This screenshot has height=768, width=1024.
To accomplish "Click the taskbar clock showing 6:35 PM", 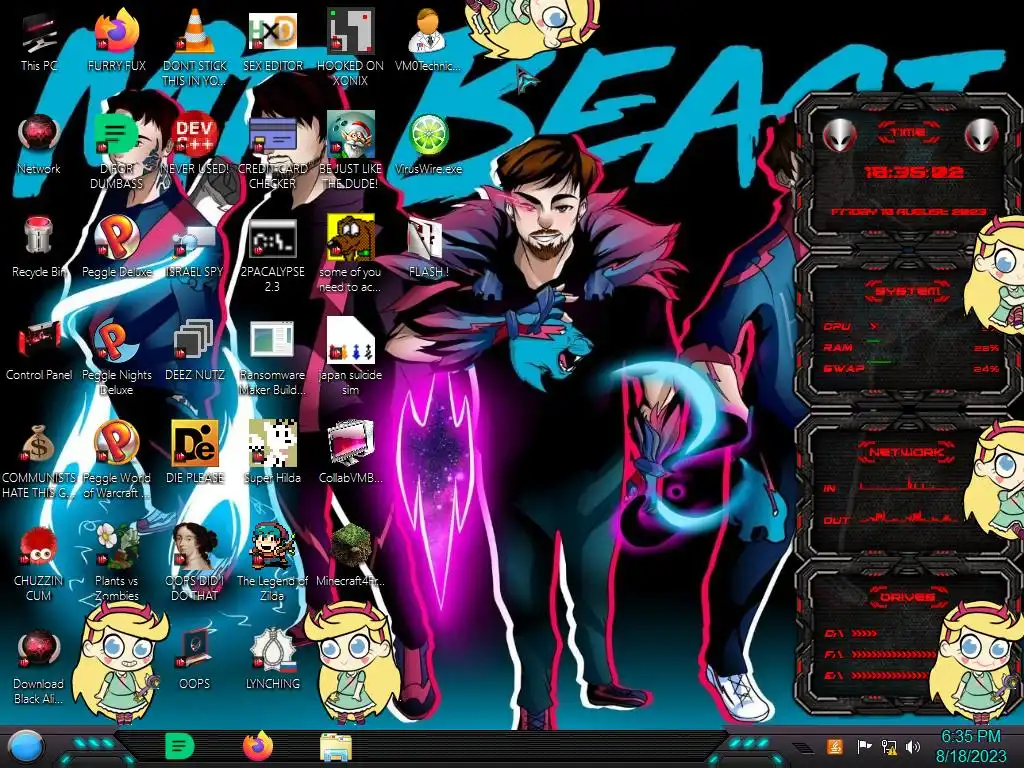I will [x=970, y=746].
